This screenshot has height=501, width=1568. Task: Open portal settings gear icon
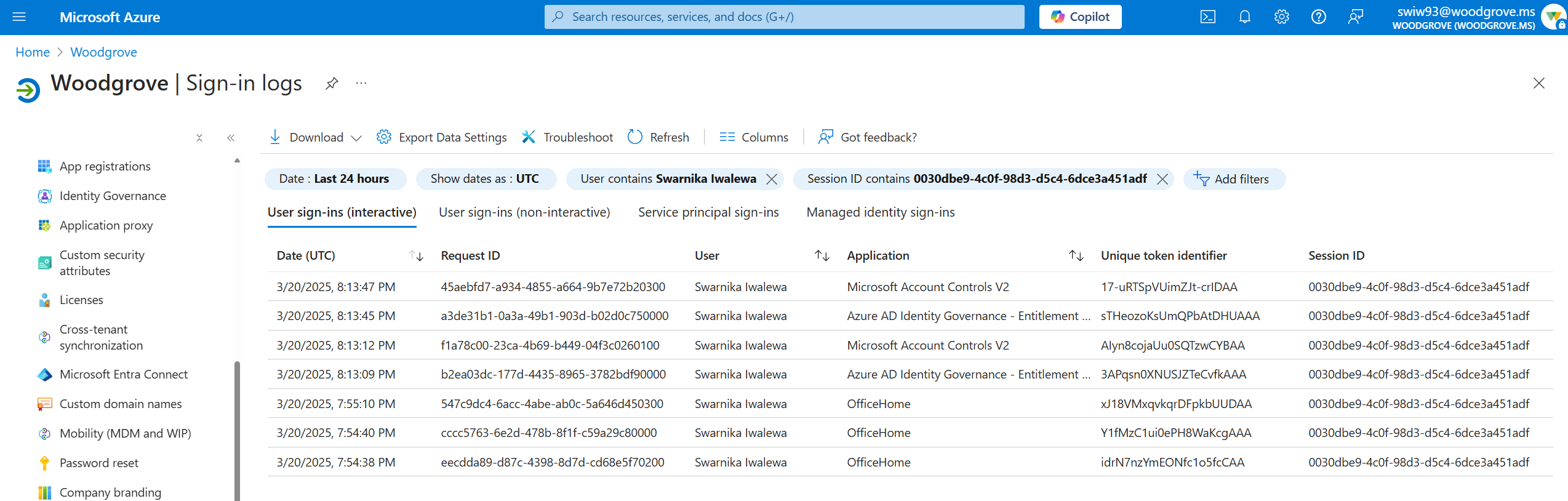[x=1281, y=17]
